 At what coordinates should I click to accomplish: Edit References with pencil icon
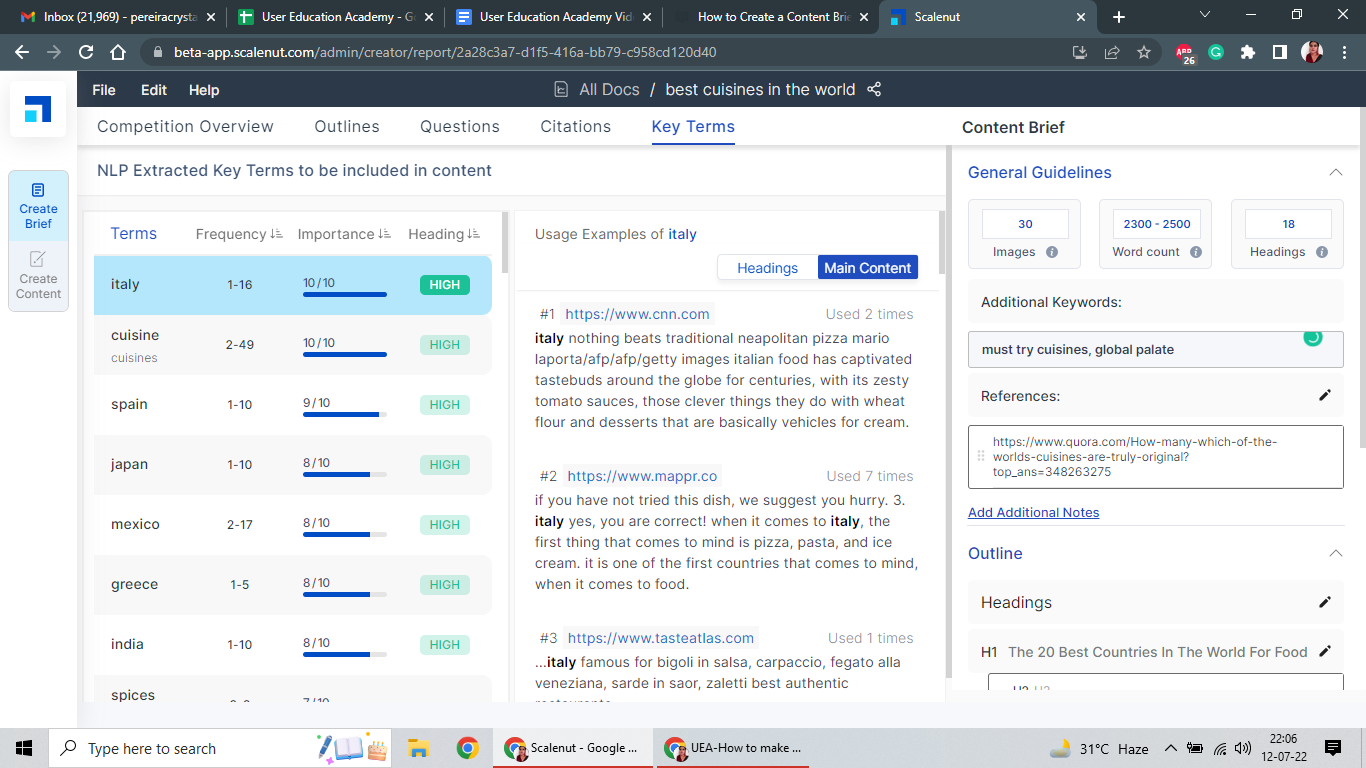(1325, 395)
